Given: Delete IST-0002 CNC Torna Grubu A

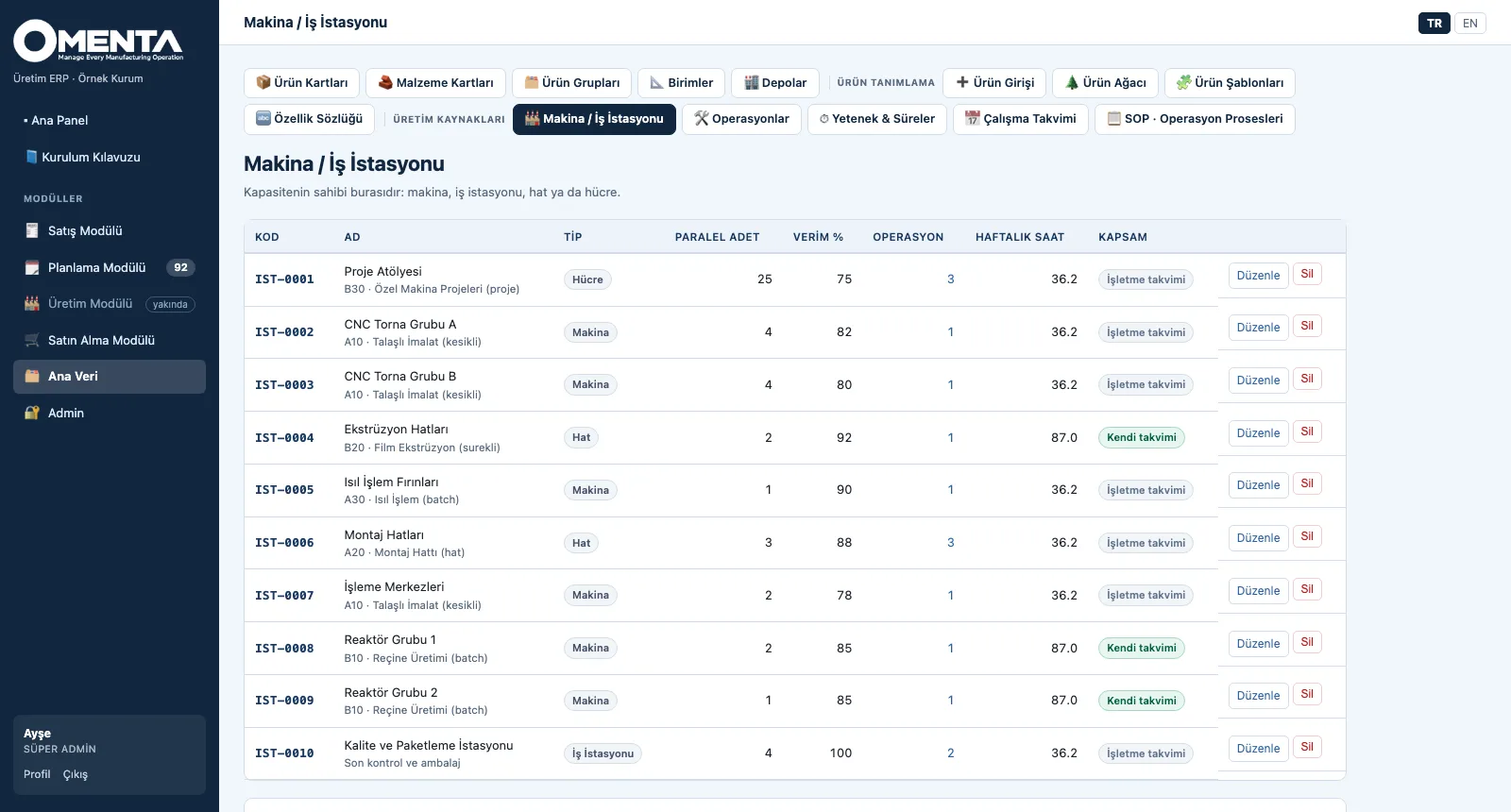Looking at the screenshot, I should coord(1307,327).
